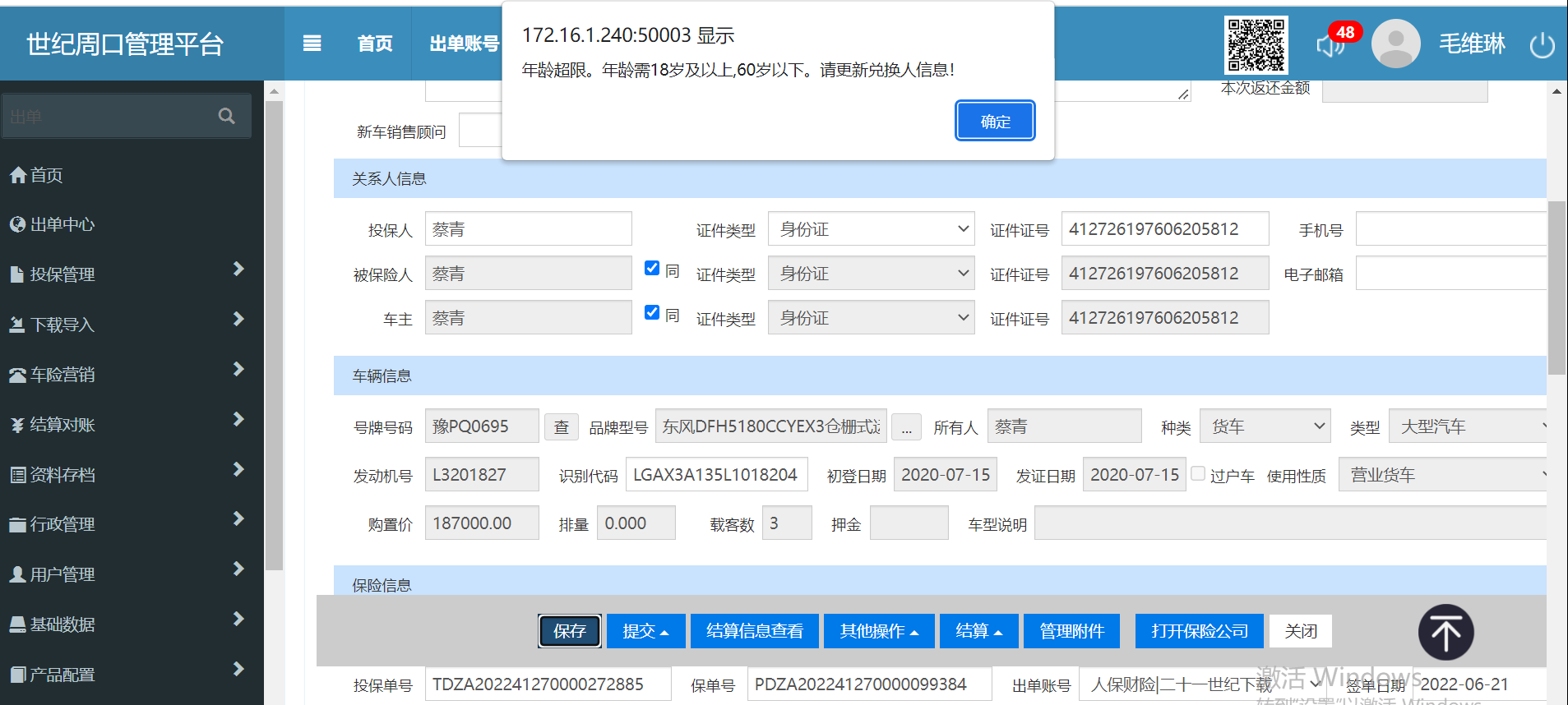
Task: Click the 结算信息查看 button
Action: pyautogui.click(x=755, y=631)
